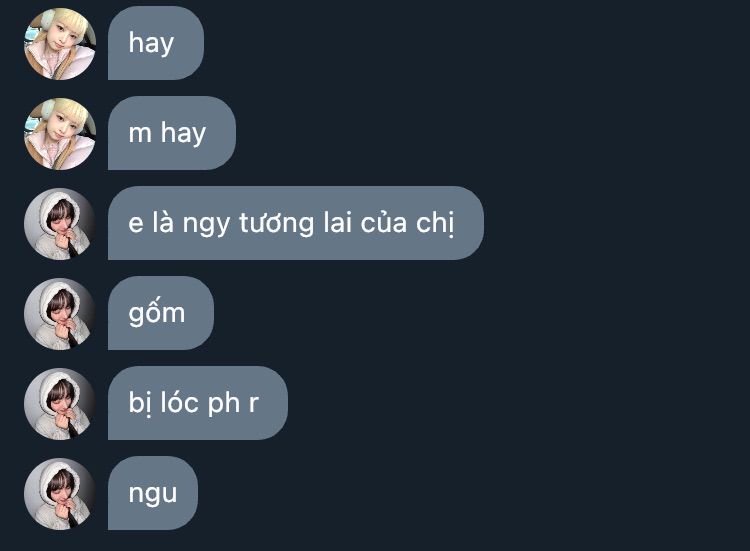This screenshot has height=551, width=750.
Task: Click the word "lóc" in fifth message
Action: pos(179,402)
